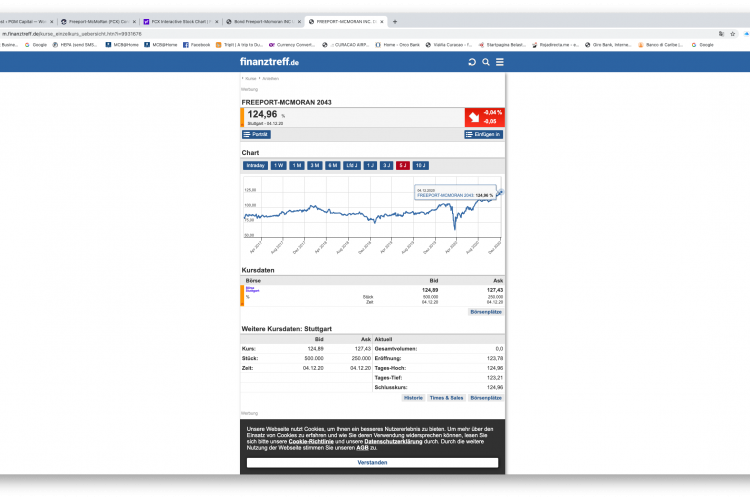Open the Datenschutzerklärung link
This screenshot has height=500, width=750.
click(x=393, y=442)
